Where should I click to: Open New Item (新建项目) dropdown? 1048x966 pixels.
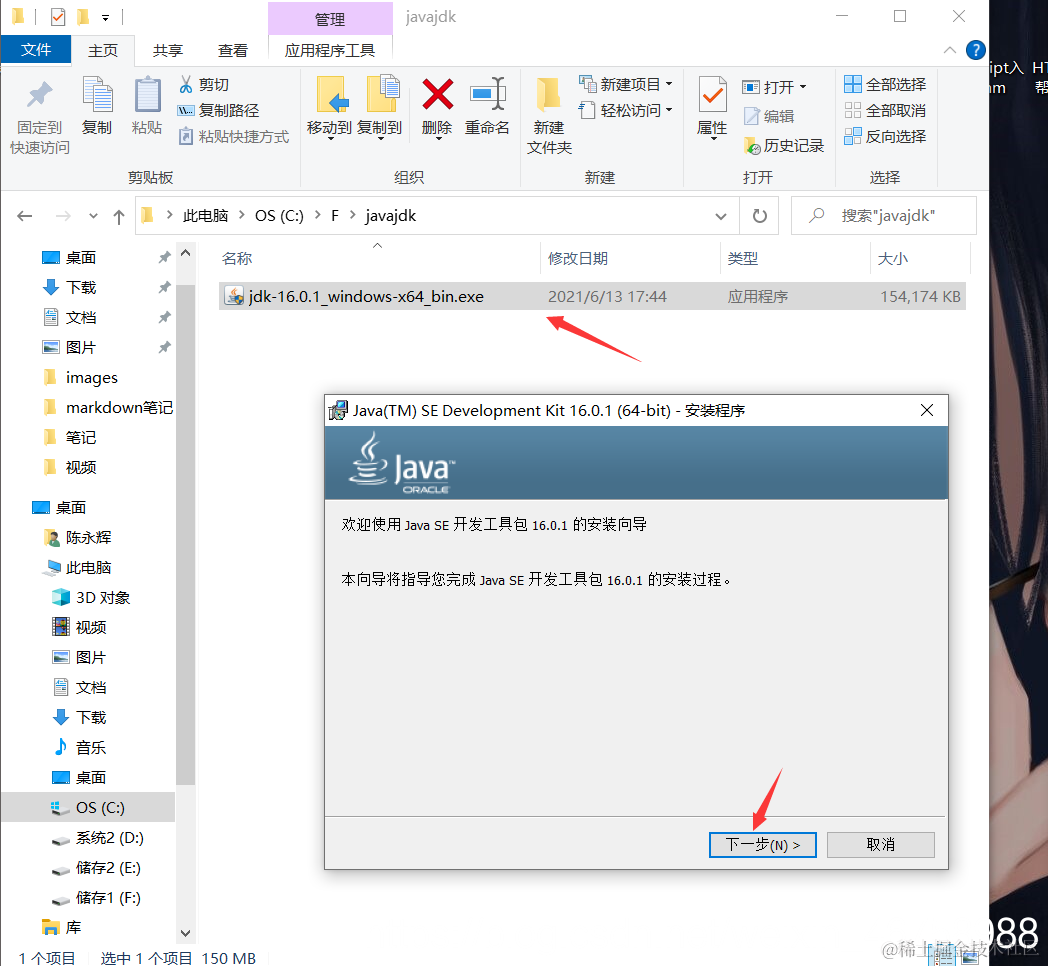(x=626, y=84)
